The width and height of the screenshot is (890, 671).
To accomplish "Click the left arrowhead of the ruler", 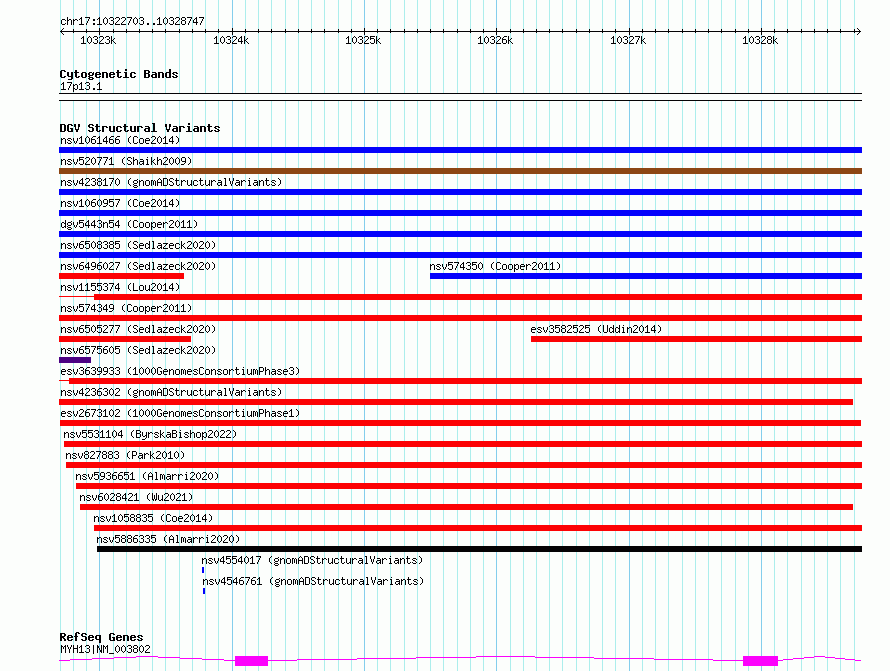I will 62,32.
